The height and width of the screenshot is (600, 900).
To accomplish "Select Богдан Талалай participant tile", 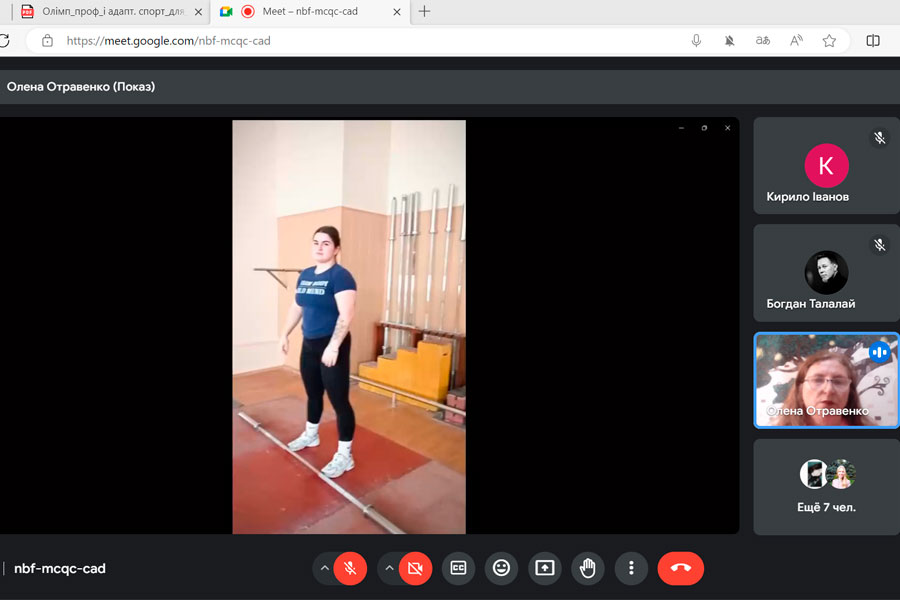I will point(827,273).
